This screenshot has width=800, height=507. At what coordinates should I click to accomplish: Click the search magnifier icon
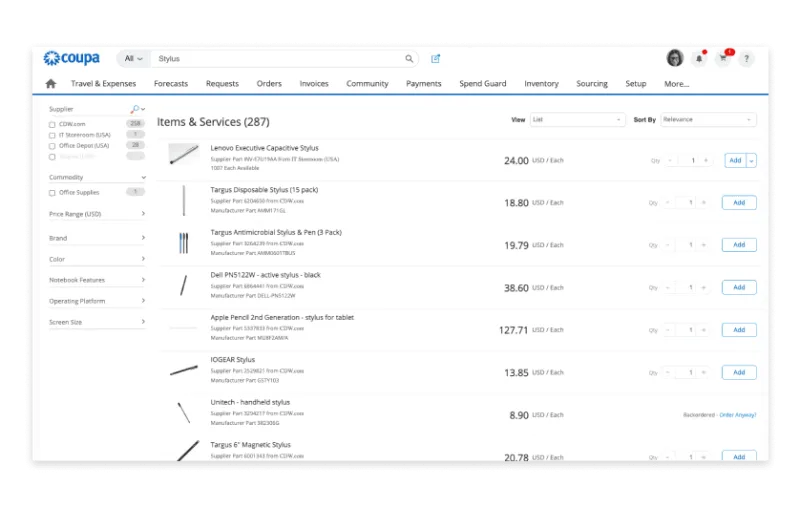pyautogui.click(x=409, y=59)
